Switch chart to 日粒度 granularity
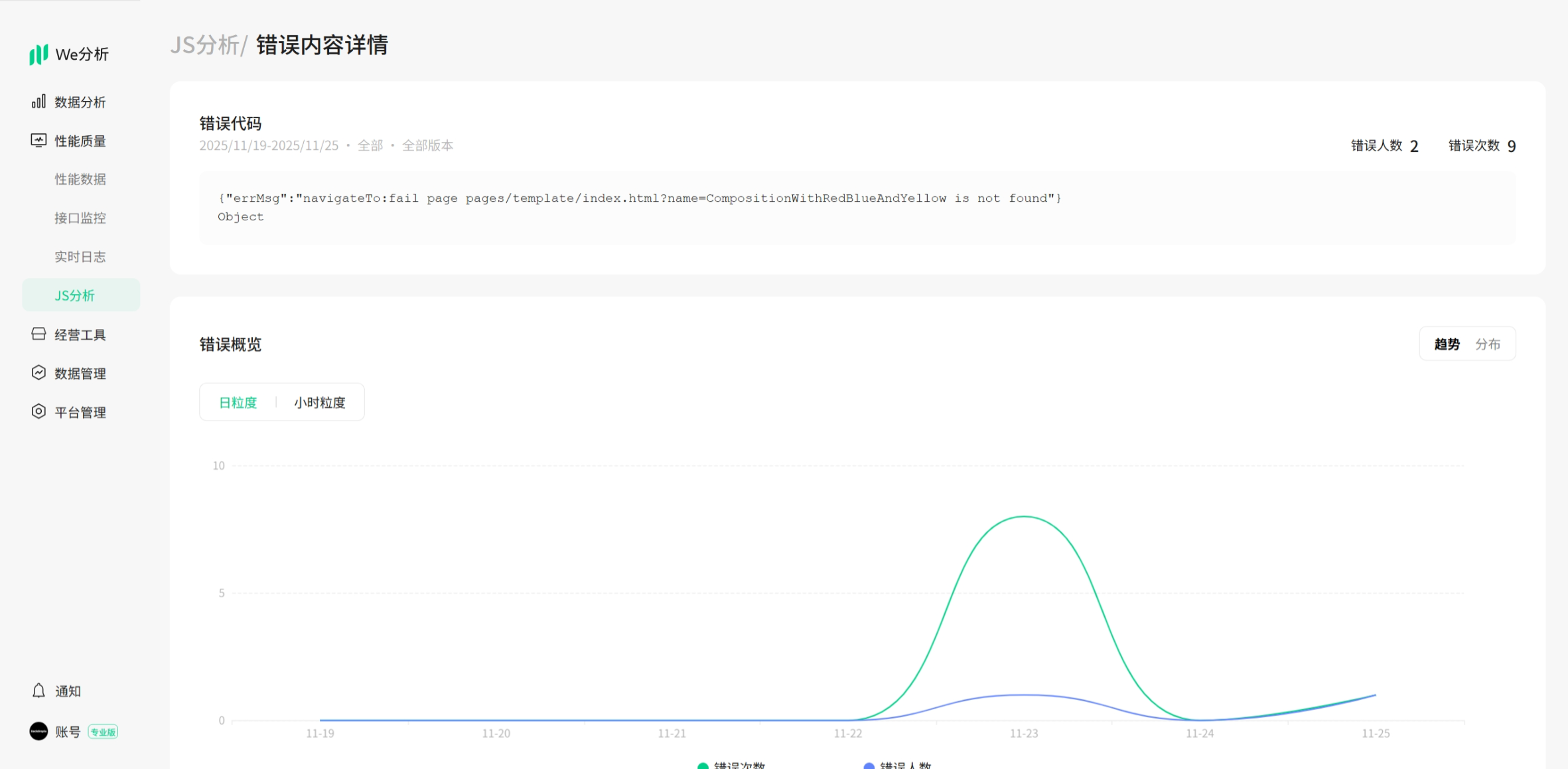The width and height of the screenshot is (1568, 769). [238, 403]
